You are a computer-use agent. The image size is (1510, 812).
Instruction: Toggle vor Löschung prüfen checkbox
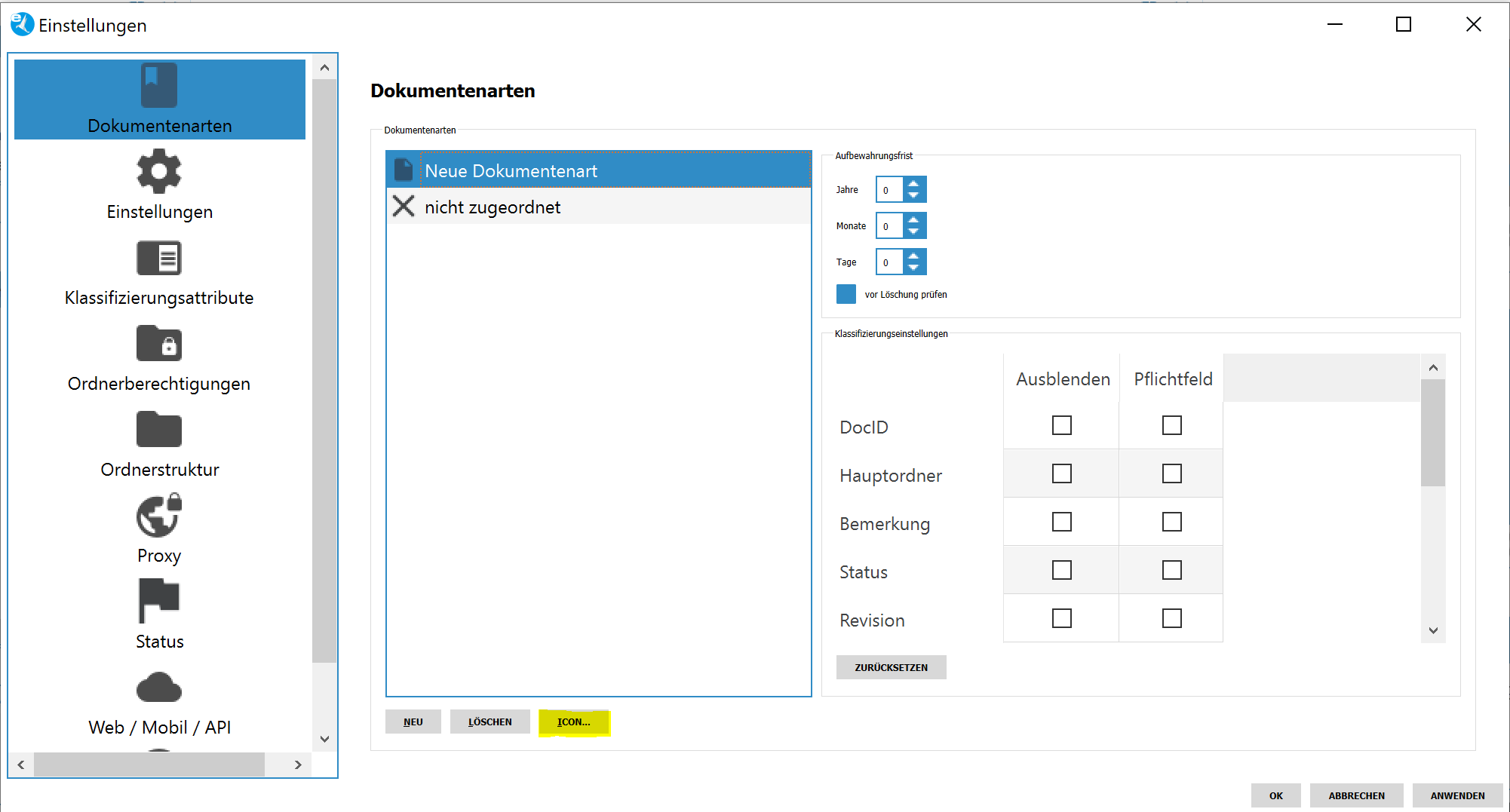(x=846, y=294)
